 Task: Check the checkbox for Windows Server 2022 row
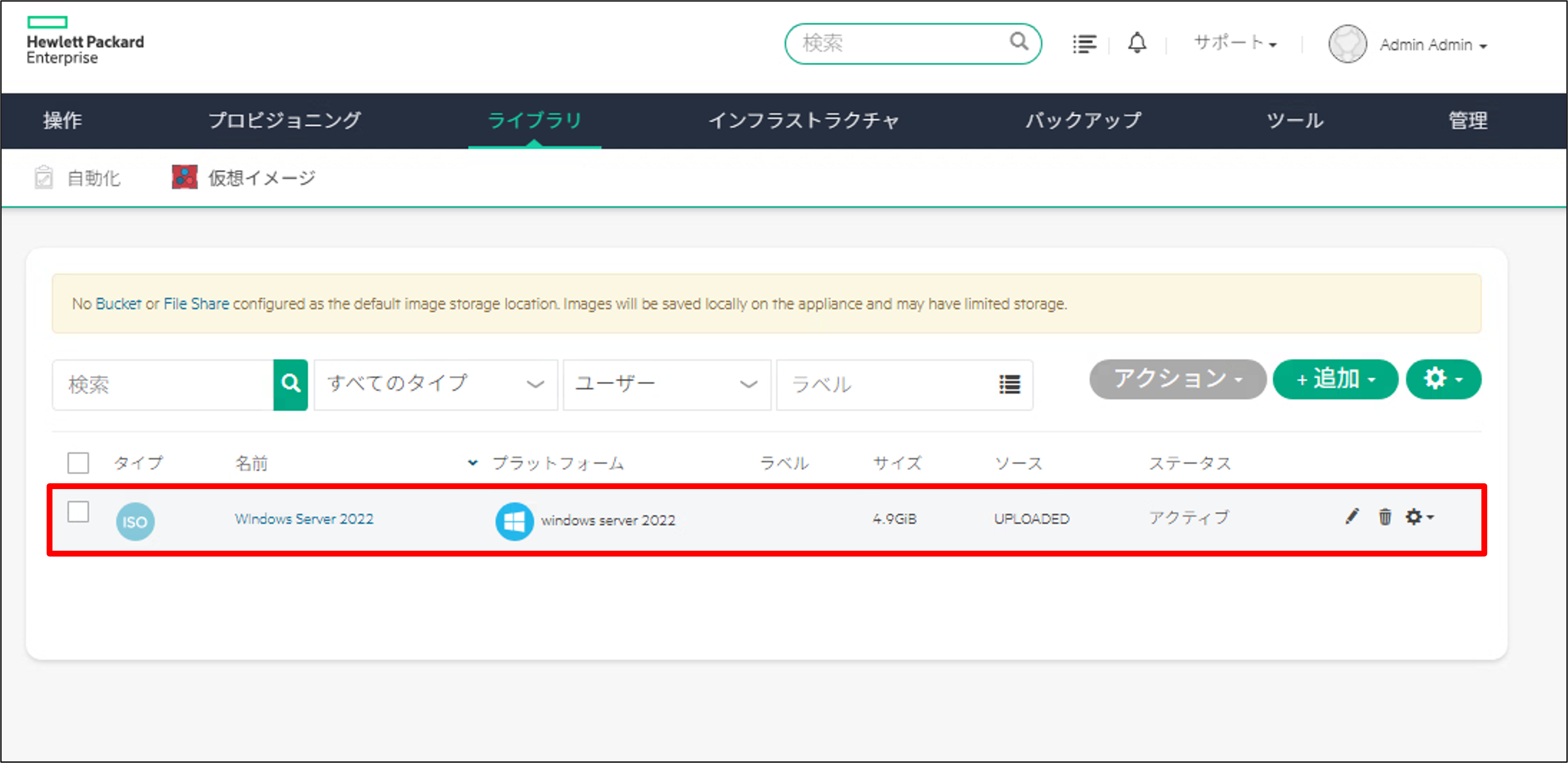[78, 513]
